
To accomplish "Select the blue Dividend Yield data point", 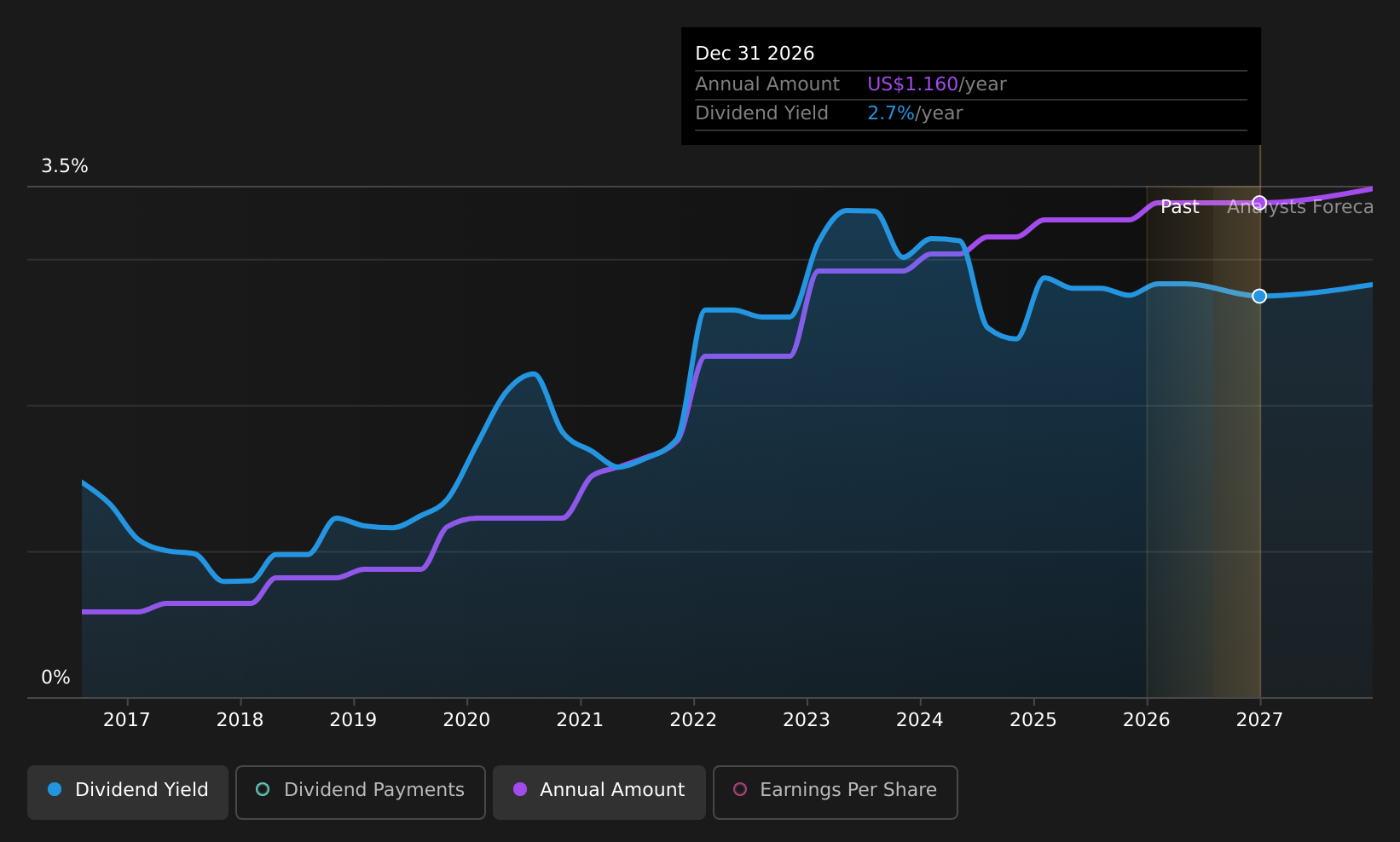I will click(x=1259, y=296).
